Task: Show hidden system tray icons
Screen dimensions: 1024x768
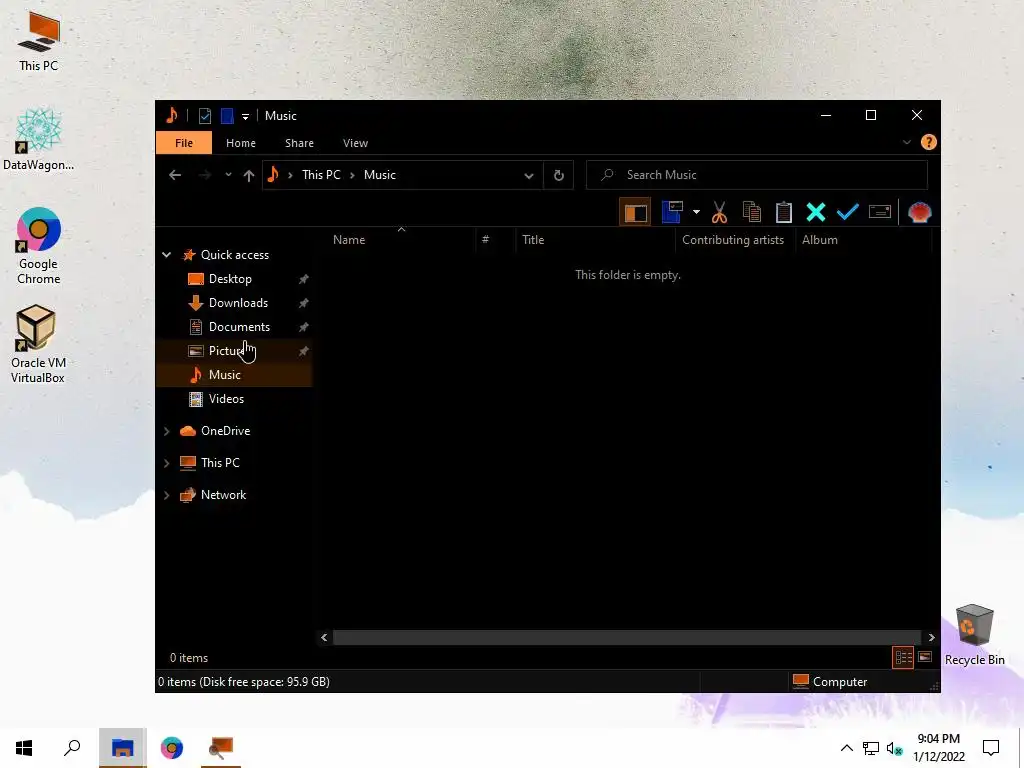Action: point(846,748)
